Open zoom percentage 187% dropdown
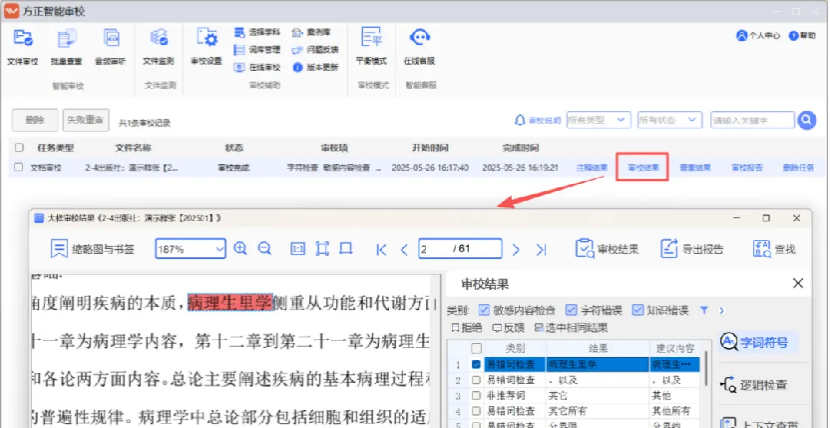Image resolution: width=830 pixels, height=428 pixels. coord(191,249)
